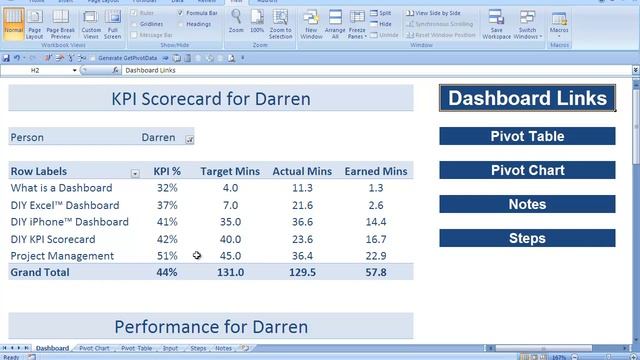The height and width of the screenshot is (360, 640).
Task: Open Custom Views dialog
Action: tap(91, 24)
